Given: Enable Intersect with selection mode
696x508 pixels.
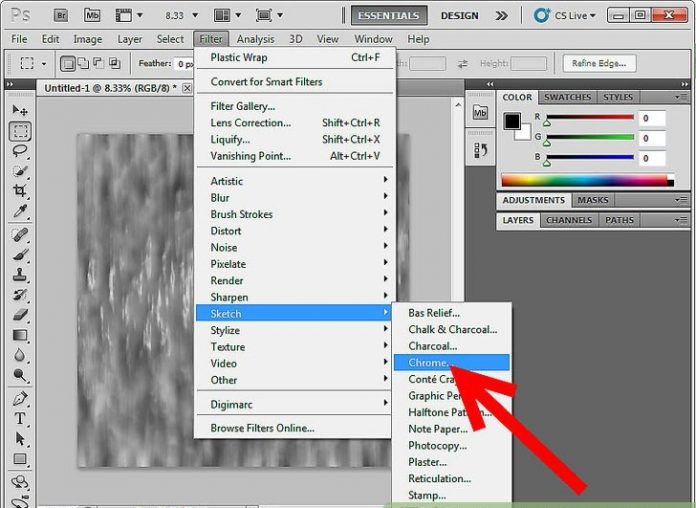Looking at the screenshot, I should point(116,64).
